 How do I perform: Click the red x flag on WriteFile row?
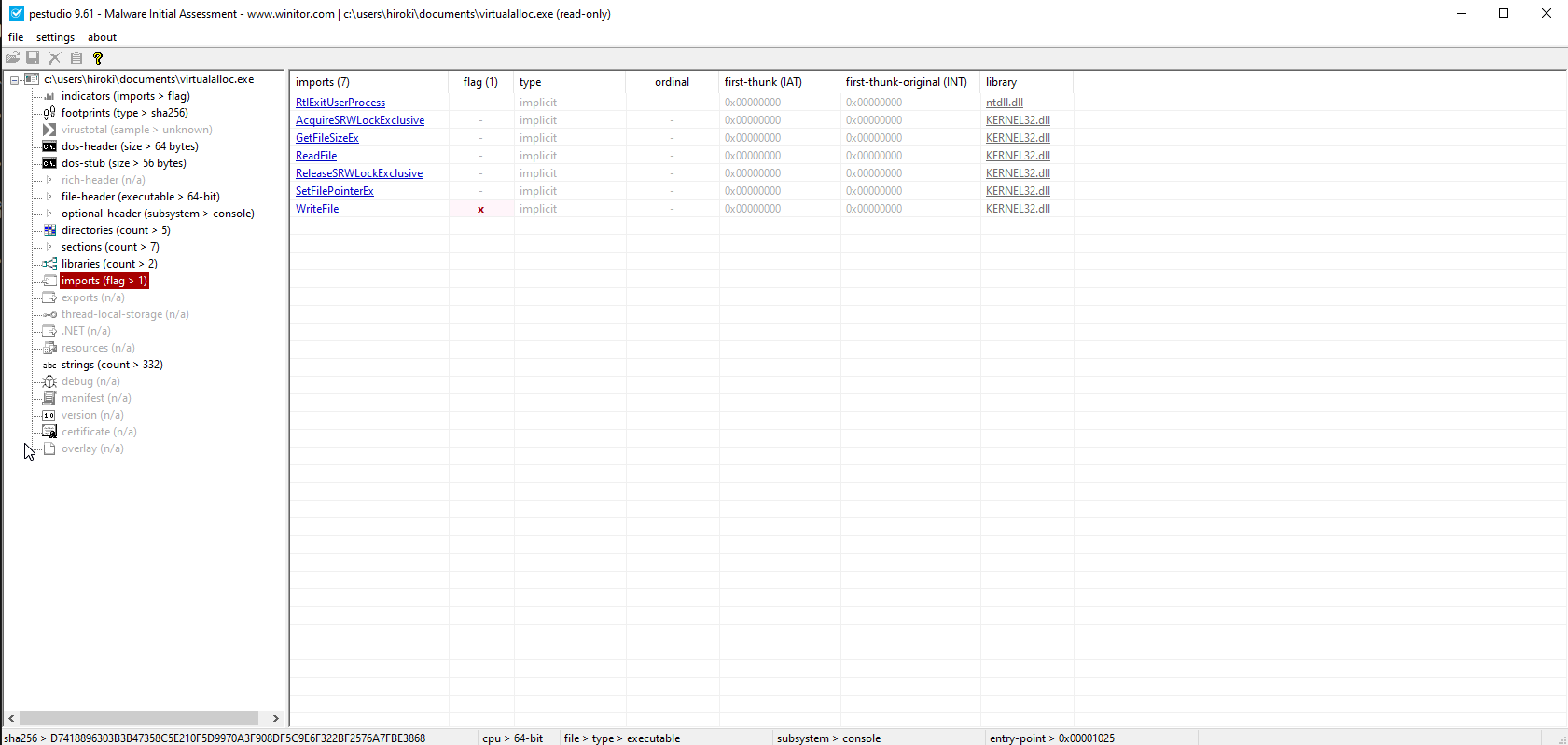click(480, 210)
